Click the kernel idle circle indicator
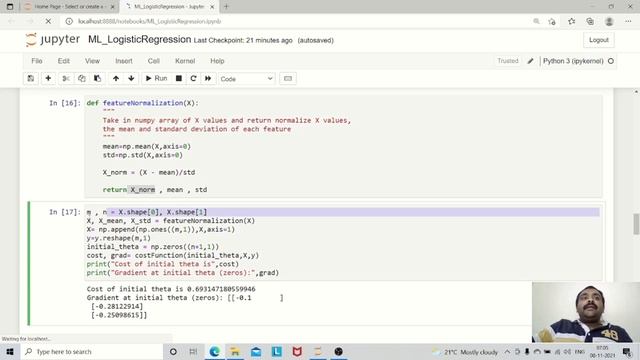 click(611, 61)
